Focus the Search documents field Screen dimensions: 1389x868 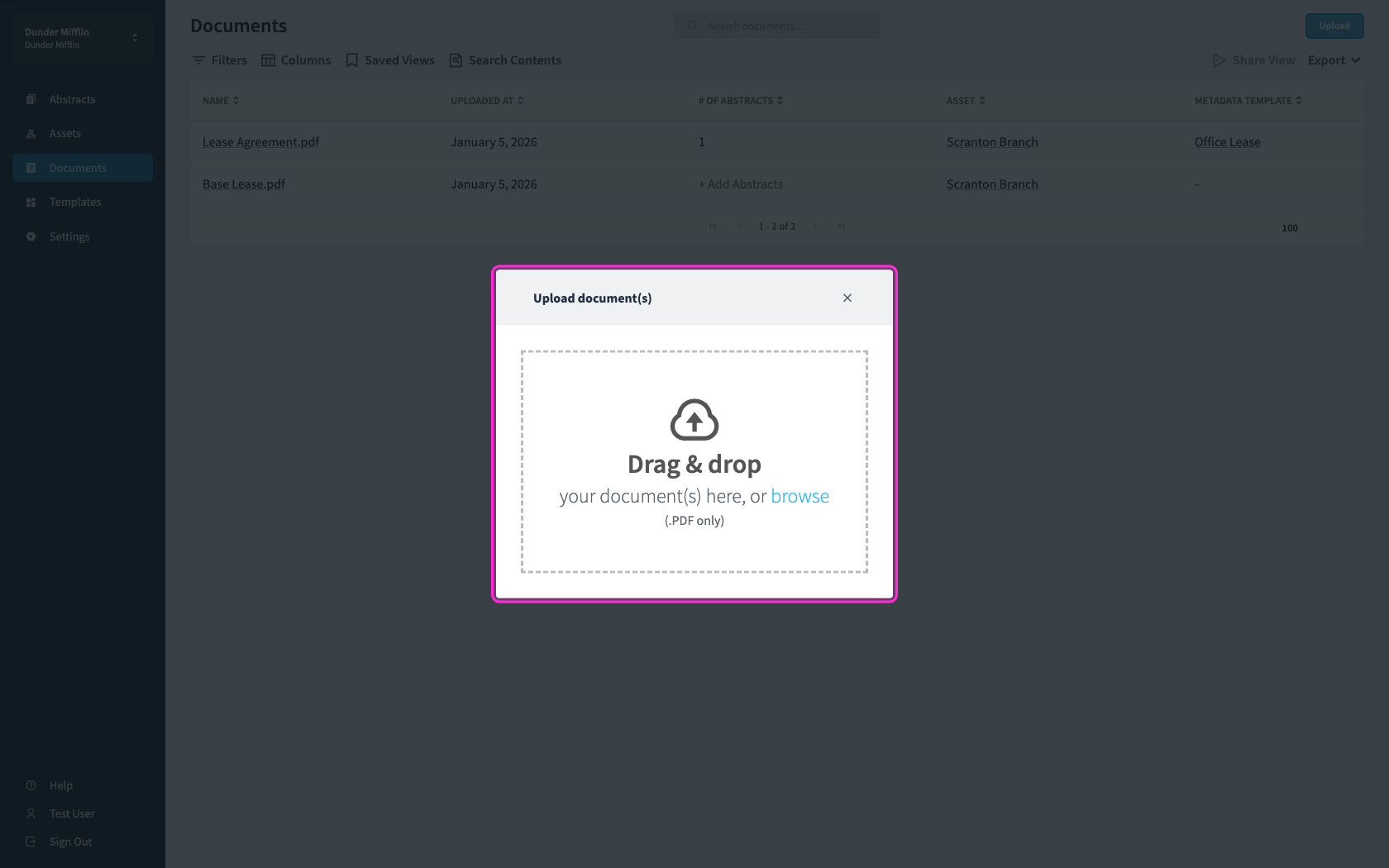tap(777, 26)
